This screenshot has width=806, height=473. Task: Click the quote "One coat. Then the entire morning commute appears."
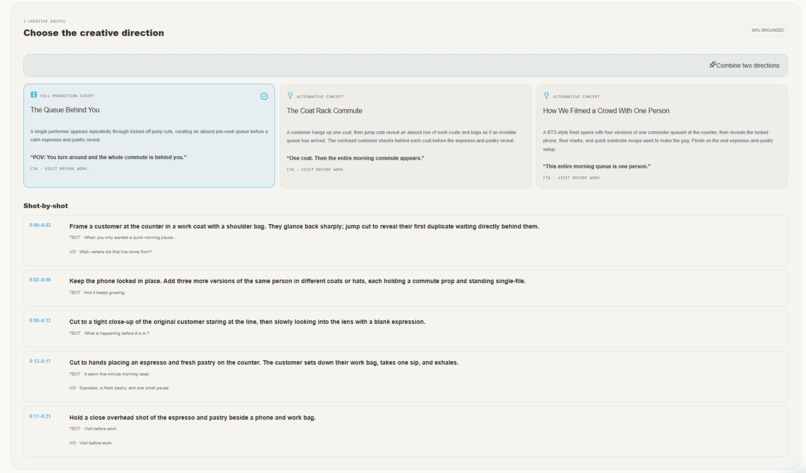[x=355, y=158]
